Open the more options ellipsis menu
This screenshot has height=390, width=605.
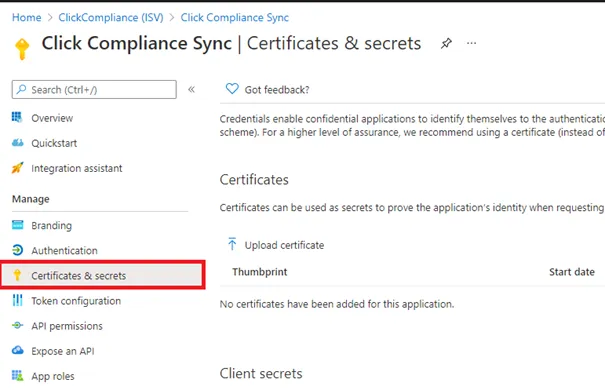tap(471, 43)
